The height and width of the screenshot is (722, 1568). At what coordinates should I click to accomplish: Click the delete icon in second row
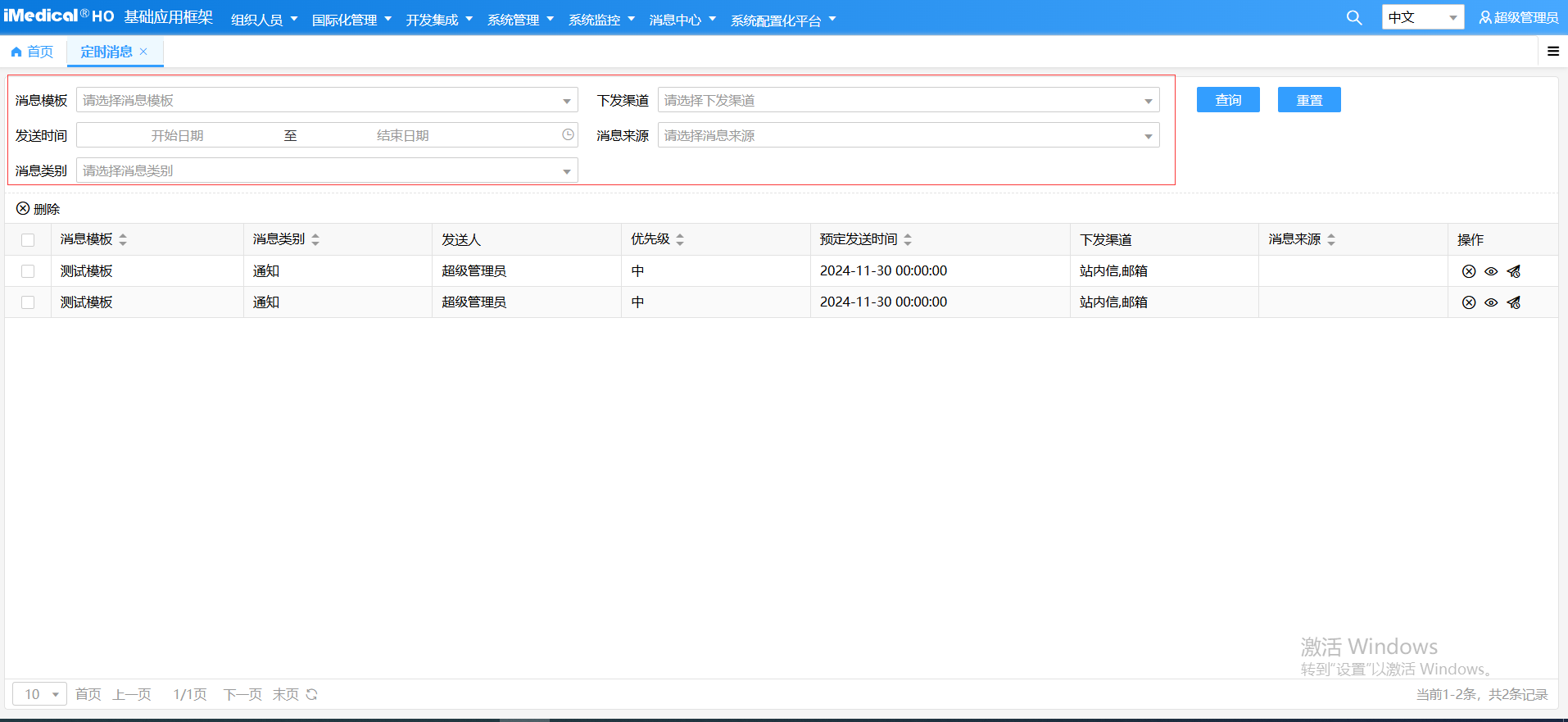(x=1469, y=302)
